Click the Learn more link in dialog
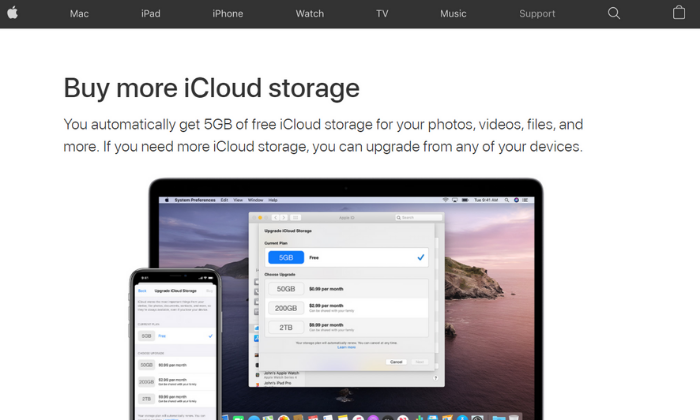The width and height of the screenshot is (700, 420). click(x=346, y=347)
